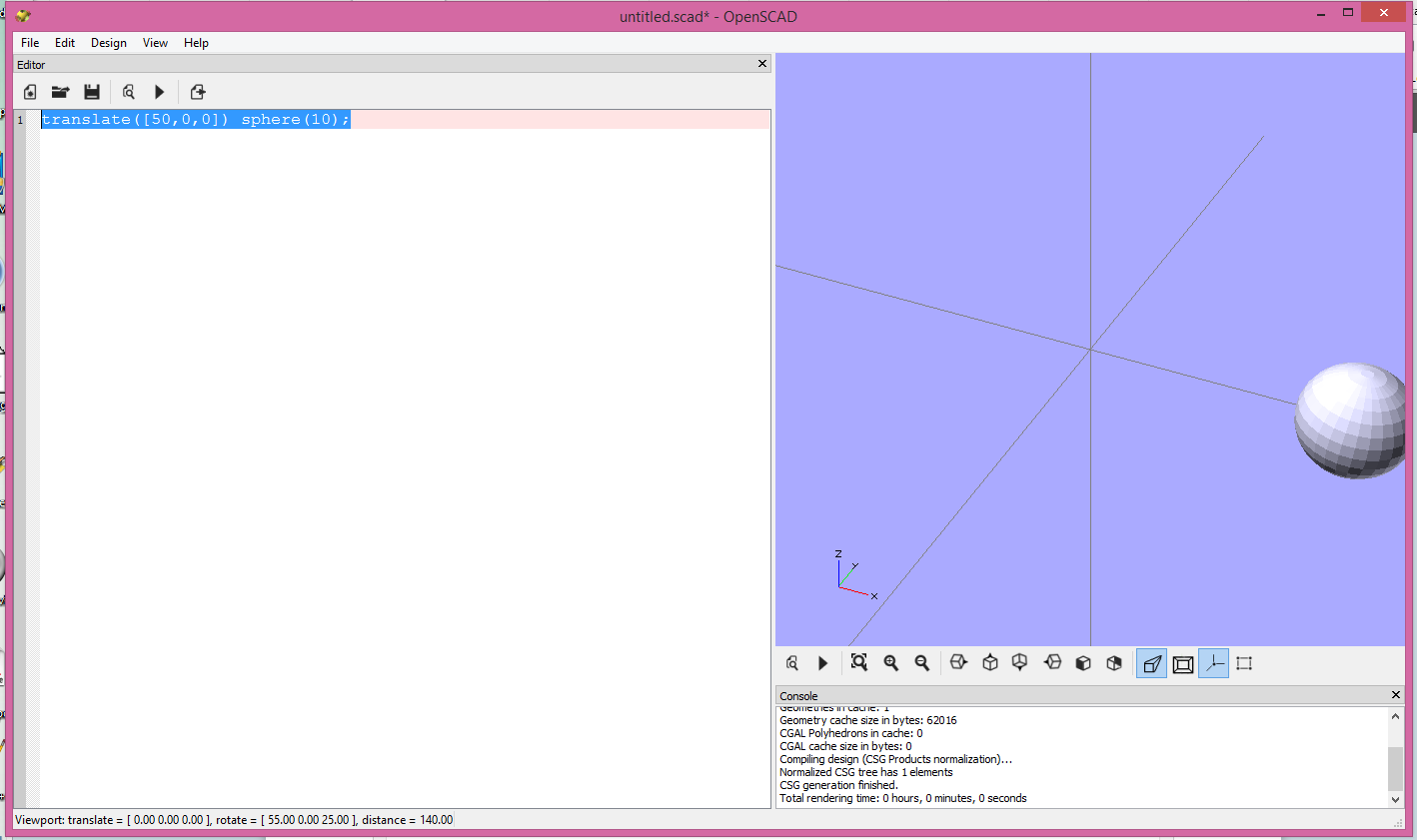
Task: Click the Console scrollbar down arrow
Action: coord(1397,798)
